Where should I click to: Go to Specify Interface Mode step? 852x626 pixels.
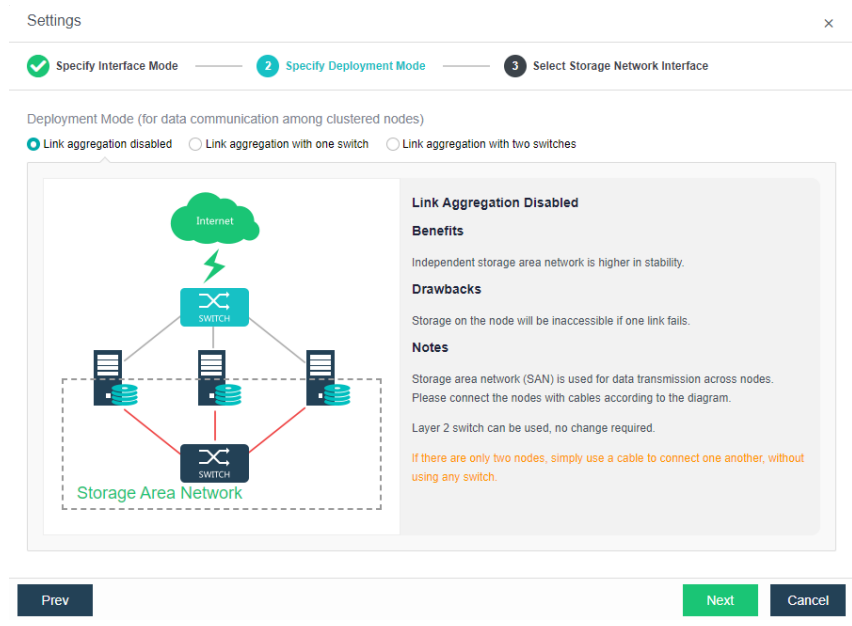pos(117,66)
